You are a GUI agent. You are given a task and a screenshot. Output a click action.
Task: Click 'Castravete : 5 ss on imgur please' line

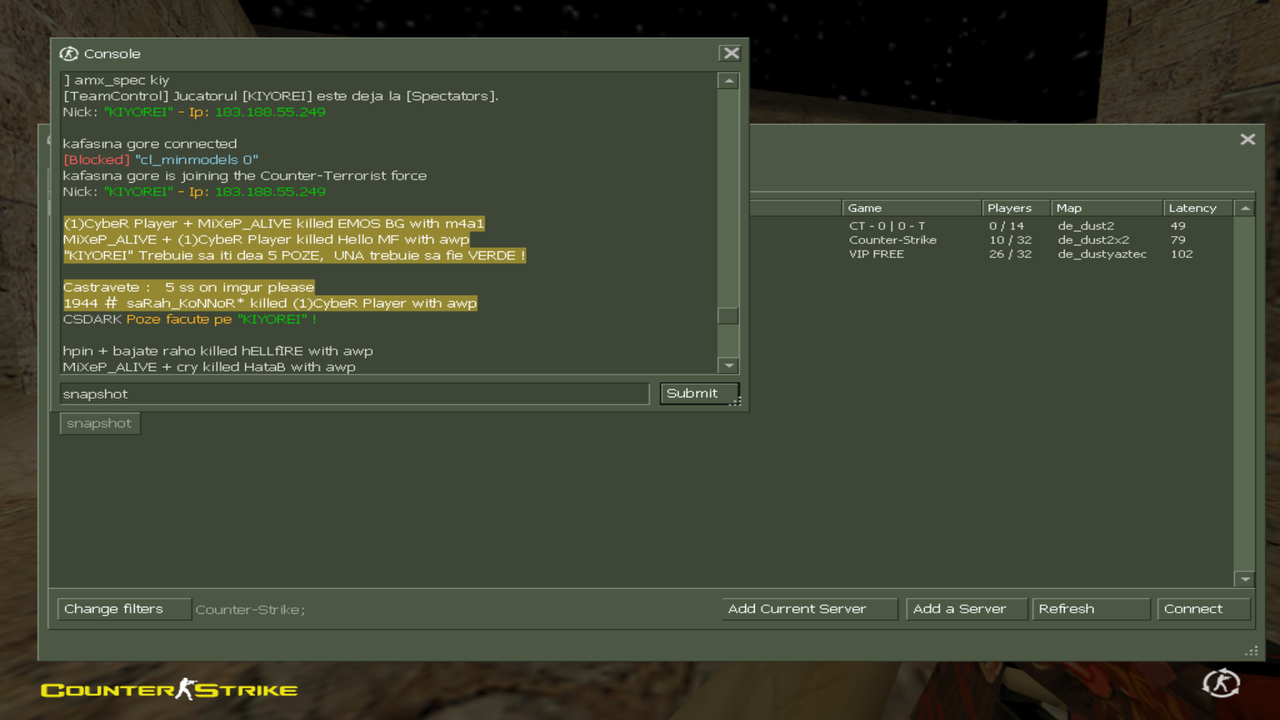coord(188,287)
